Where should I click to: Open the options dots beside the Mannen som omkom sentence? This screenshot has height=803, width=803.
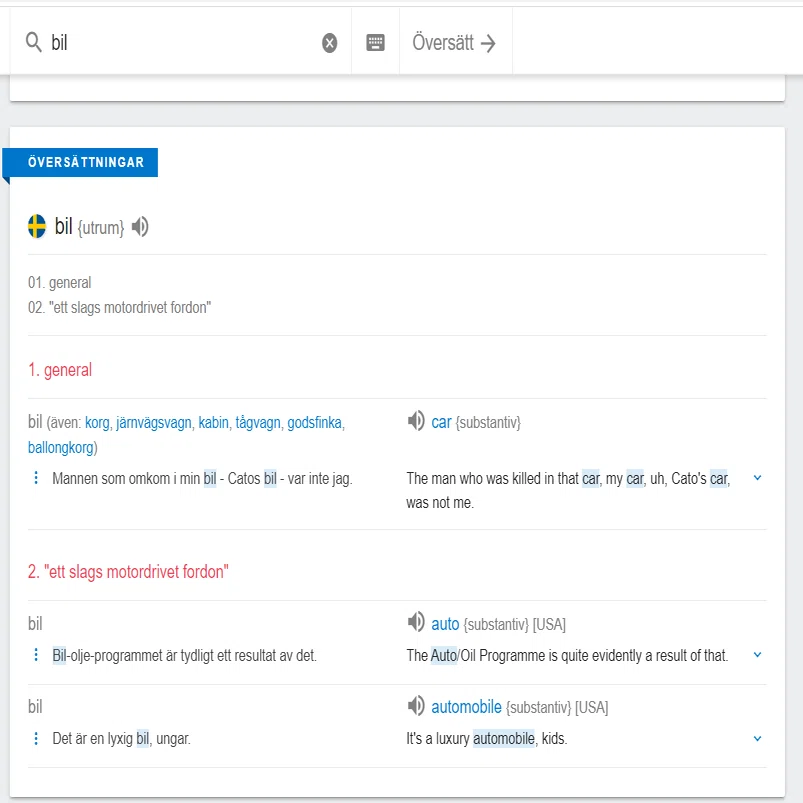[x=36, y=478]
